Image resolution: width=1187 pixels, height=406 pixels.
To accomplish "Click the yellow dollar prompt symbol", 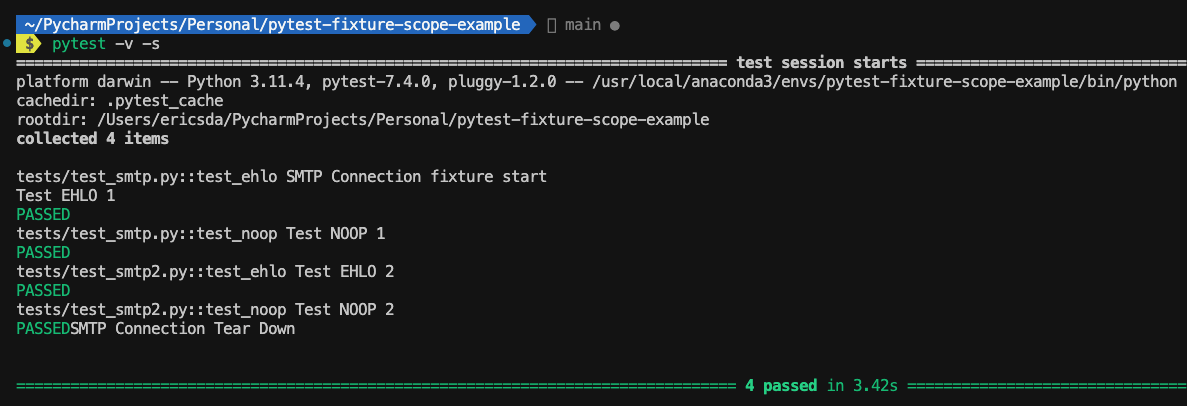I will tap(29, 44).
